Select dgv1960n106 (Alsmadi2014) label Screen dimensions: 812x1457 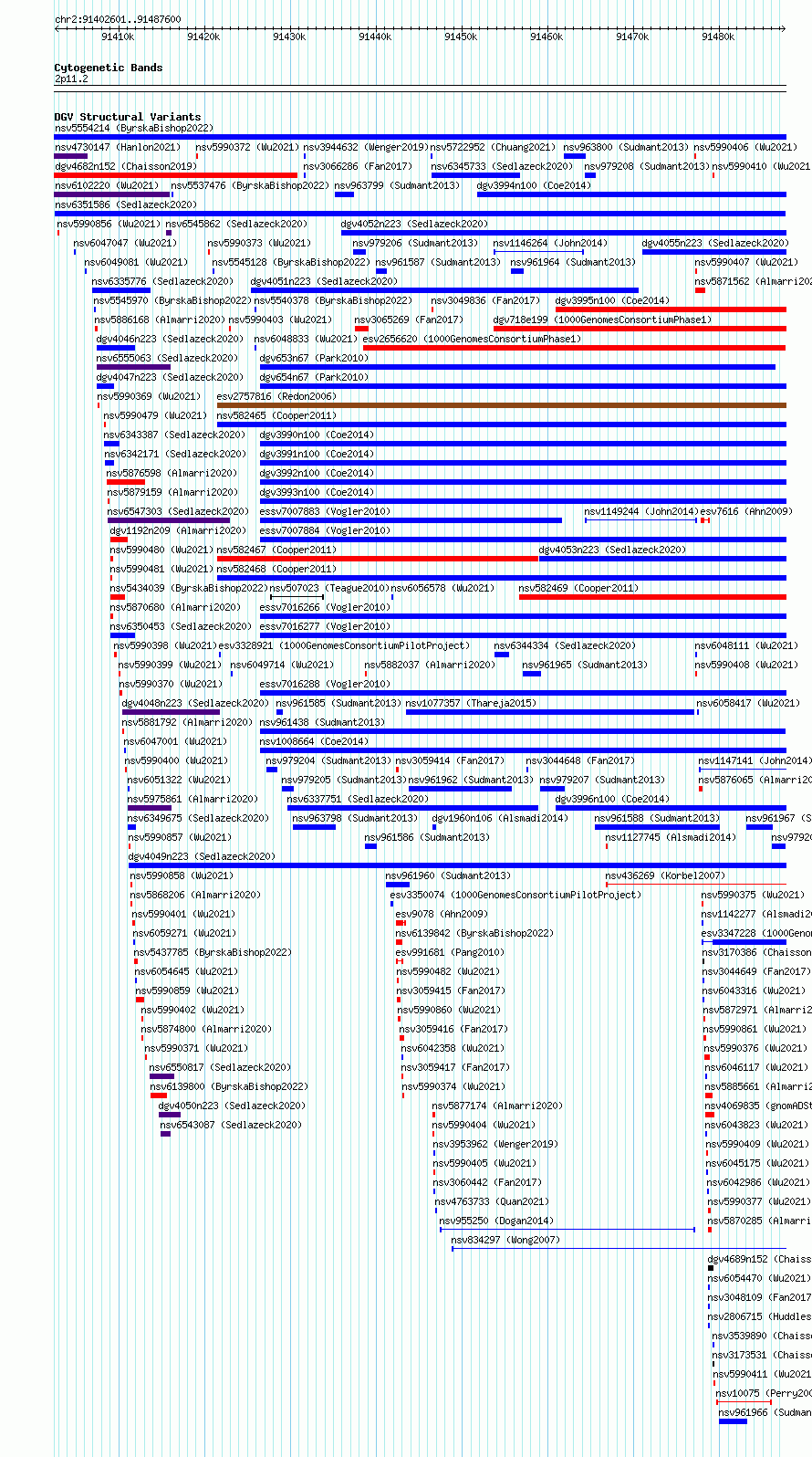[500, 818]
